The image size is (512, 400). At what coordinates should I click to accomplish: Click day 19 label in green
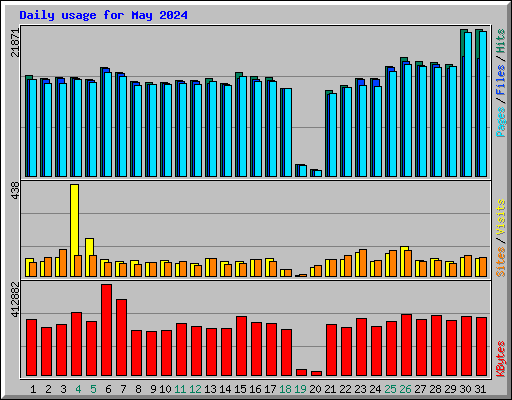click(x=300, y=389)
